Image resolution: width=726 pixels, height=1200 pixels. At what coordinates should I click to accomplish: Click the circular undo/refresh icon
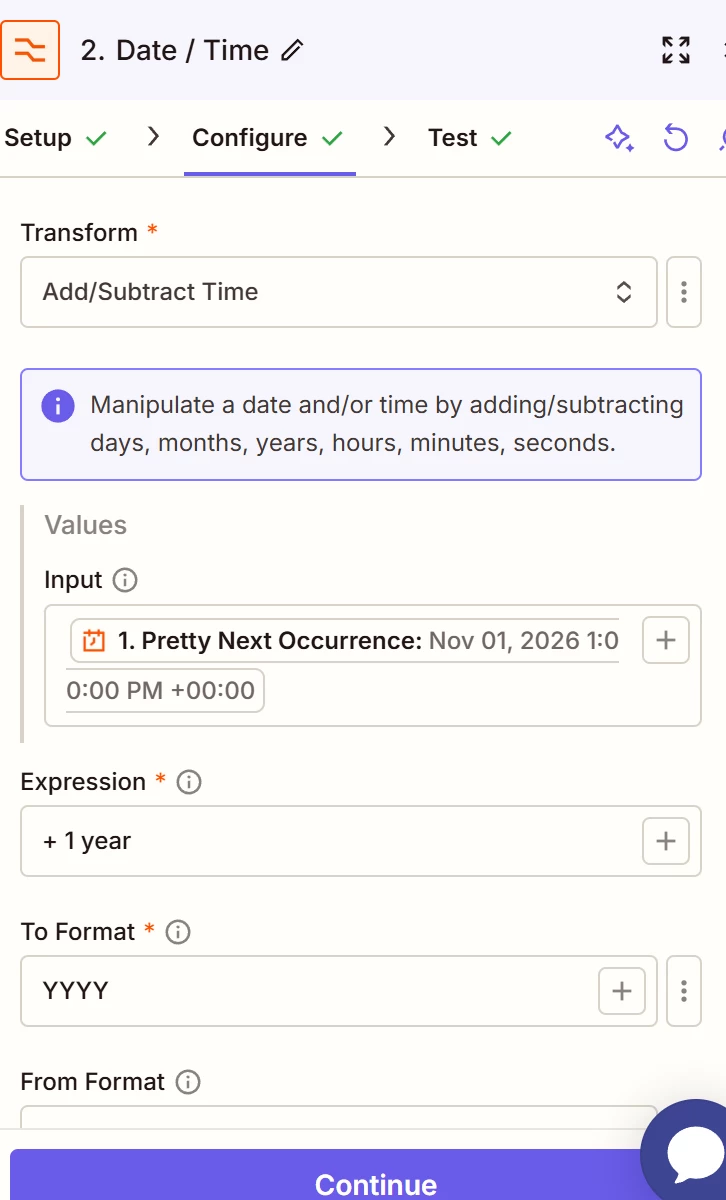tap(676, 138)
